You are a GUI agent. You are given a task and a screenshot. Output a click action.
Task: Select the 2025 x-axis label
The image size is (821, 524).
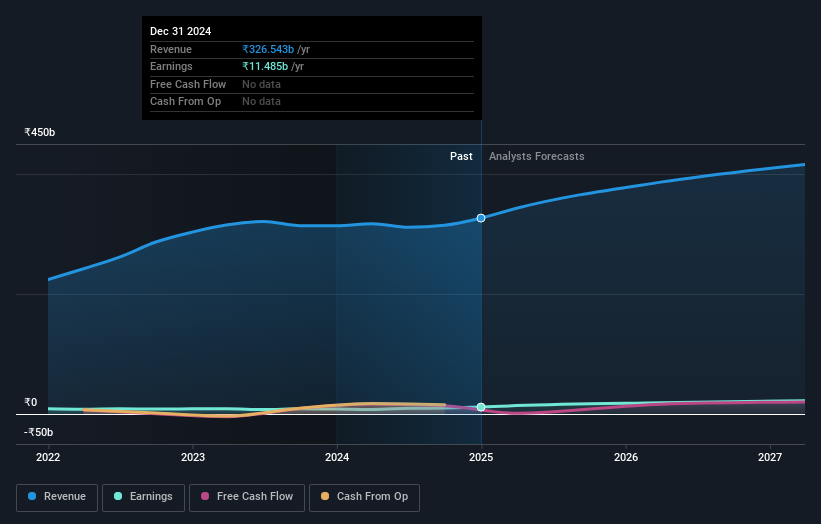[x=481, y=458]
